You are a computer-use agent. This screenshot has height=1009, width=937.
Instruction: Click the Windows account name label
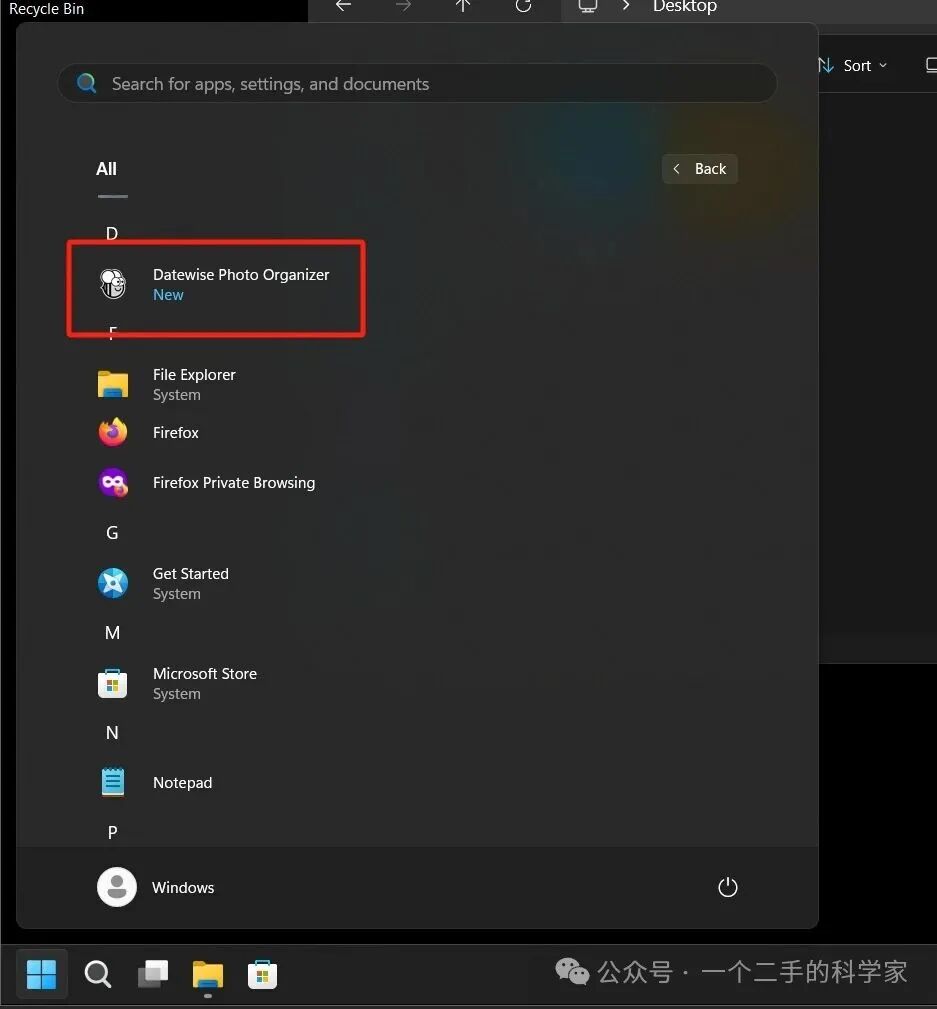pos(183,887)
